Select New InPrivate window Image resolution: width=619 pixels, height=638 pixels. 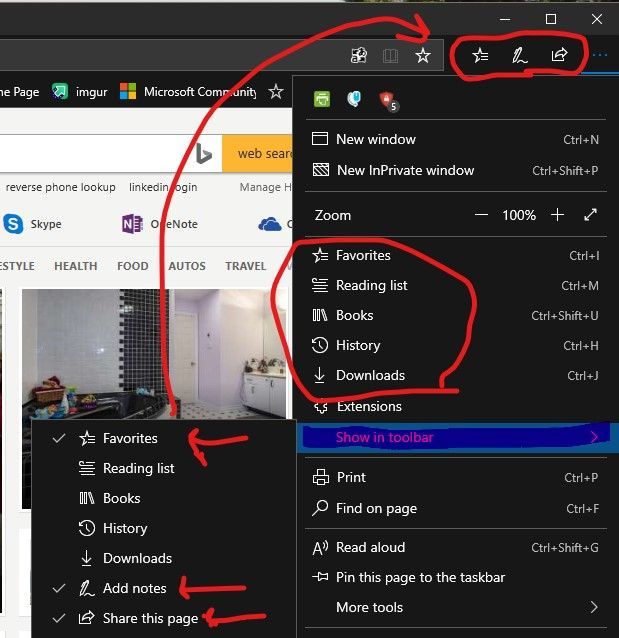coord(456,170)
